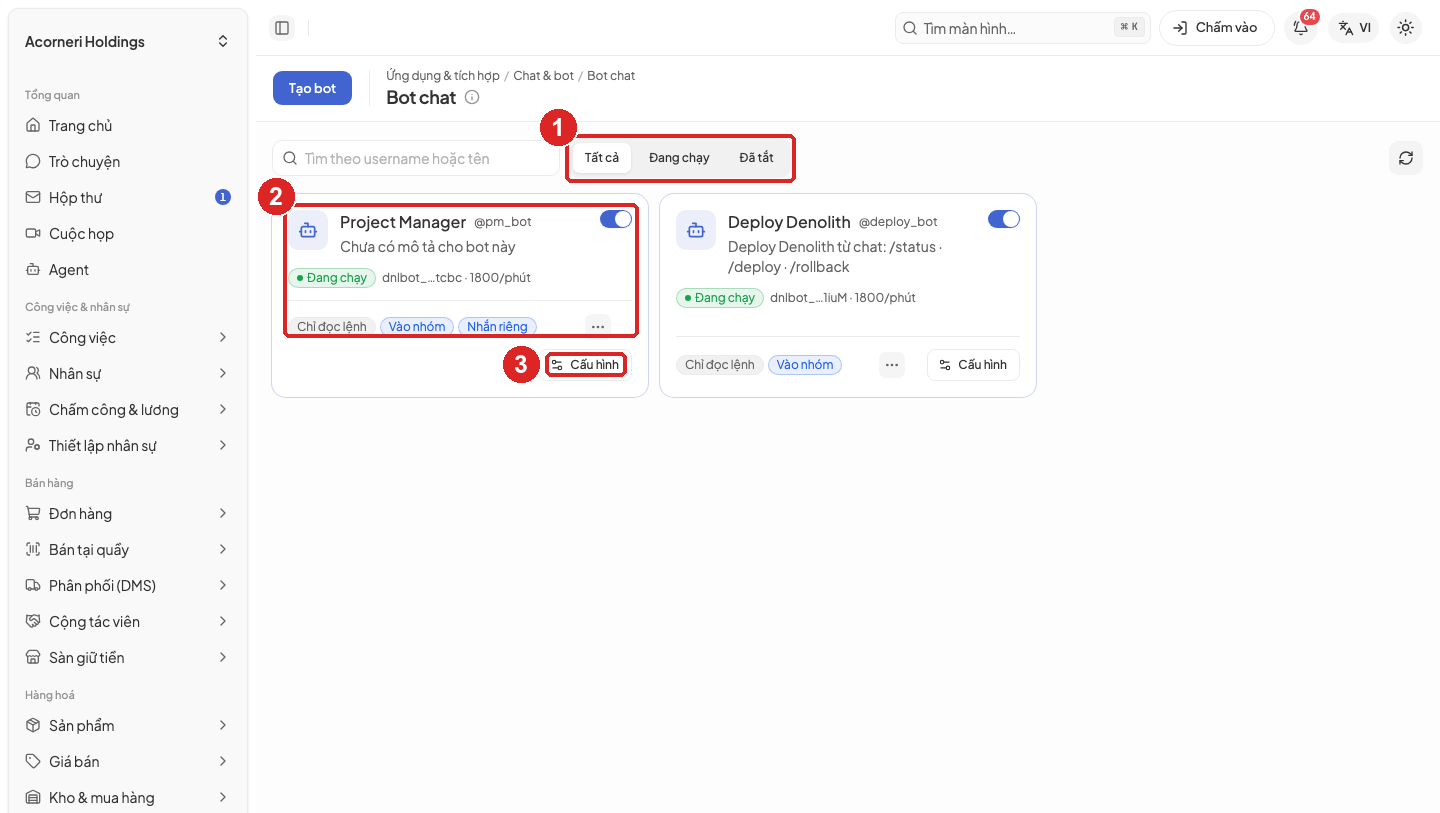This screenshot has width=1440, height=813.
Task: Open Cấu hình for Deploy Denolith bot
Action: tap(973, 365)
